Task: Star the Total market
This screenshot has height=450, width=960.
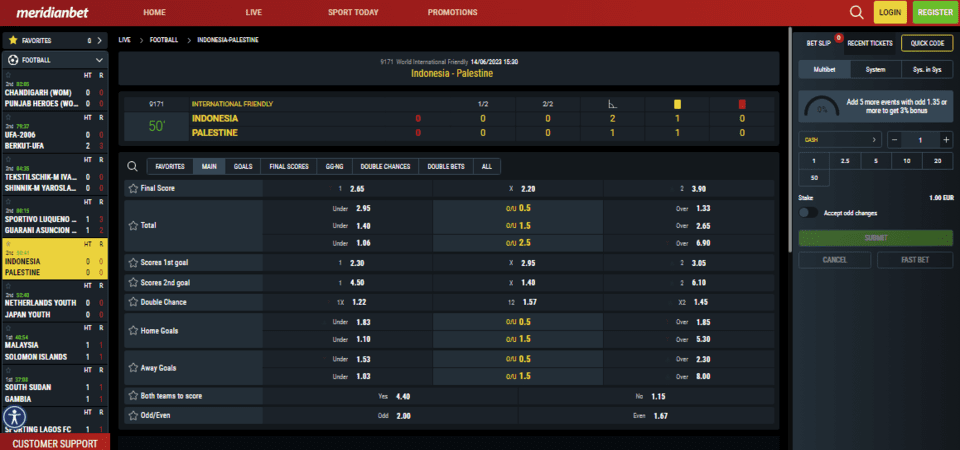Action: [x=133, y=225]
